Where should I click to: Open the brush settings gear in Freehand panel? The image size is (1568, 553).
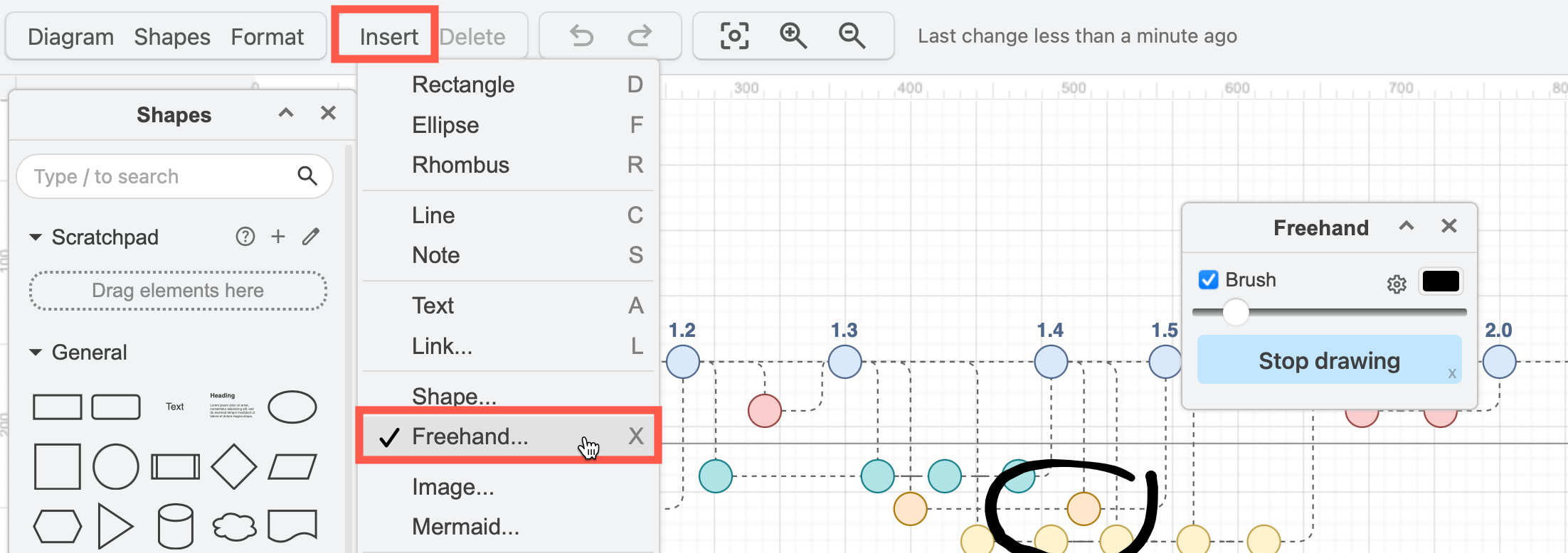pos(1397,283)
